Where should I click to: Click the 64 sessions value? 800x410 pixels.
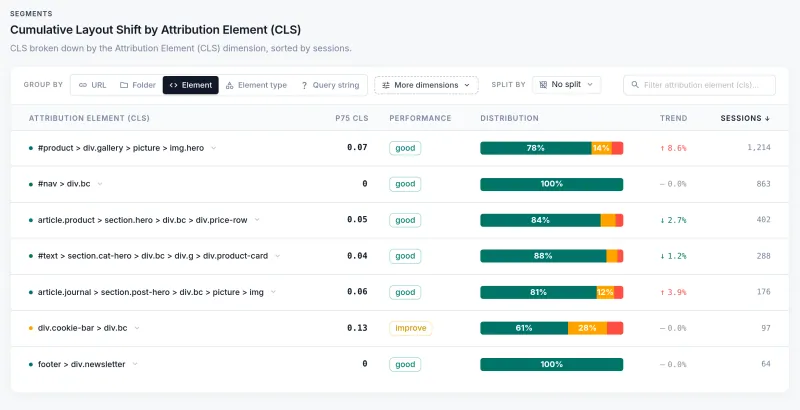766,364
